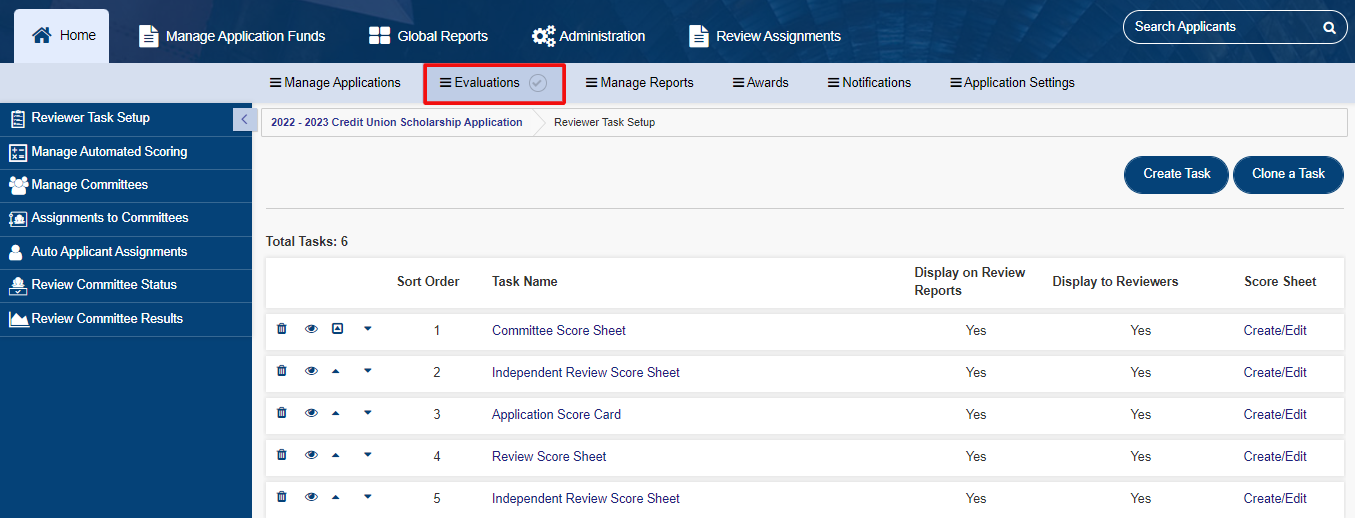Move Committee Score Sheet down one position
1355x518 pixels.
[367, 329]
